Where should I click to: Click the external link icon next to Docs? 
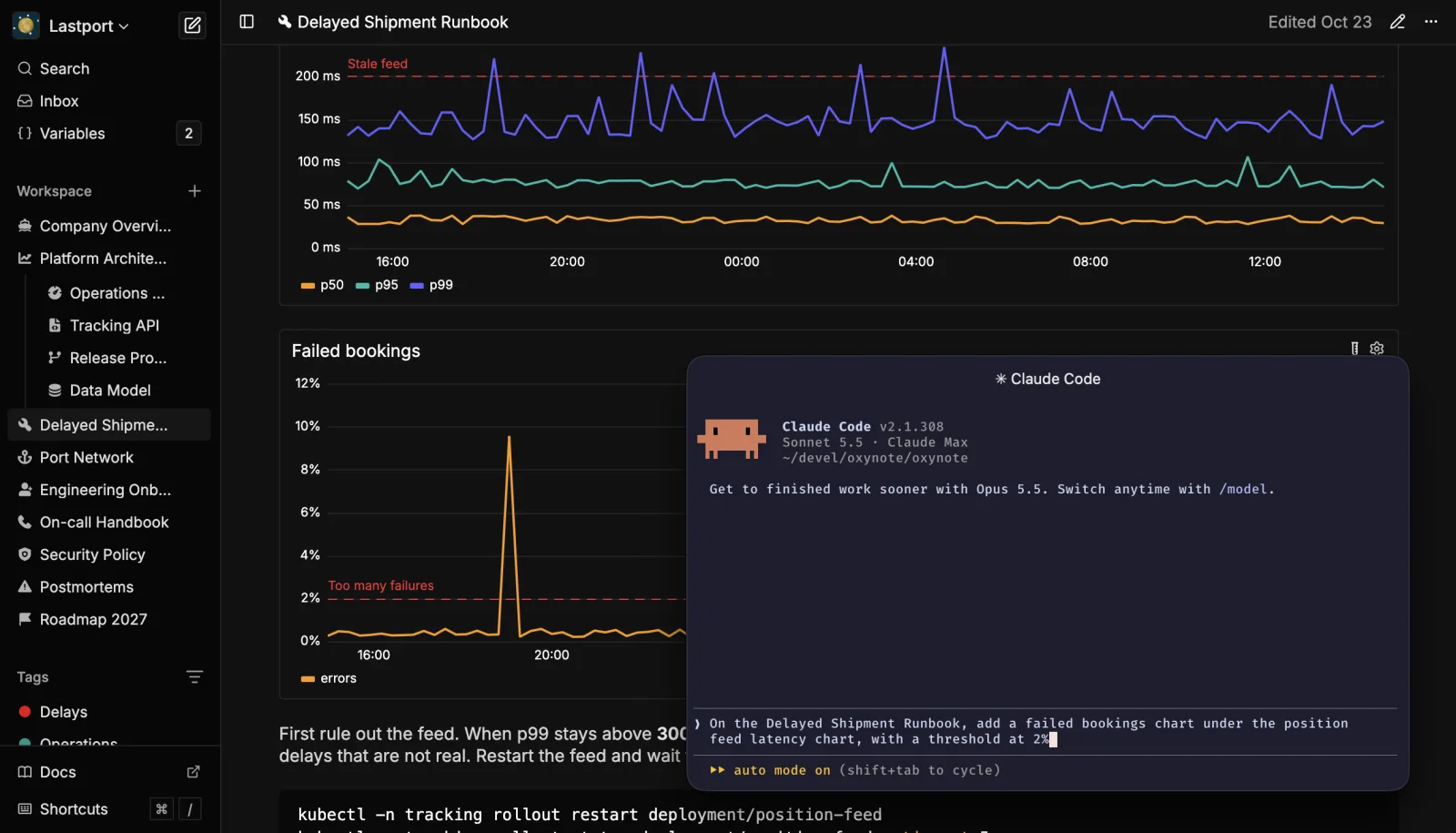point(194,772)
